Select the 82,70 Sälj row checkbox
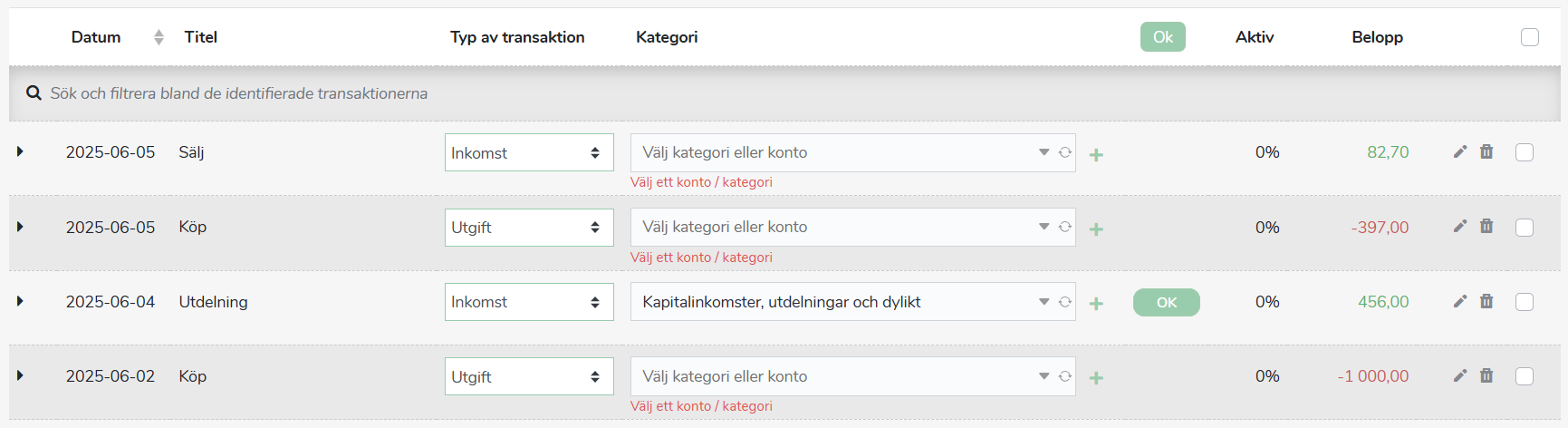The height and width of the screenshot is (428, 1568). pyautogui.click(x=1525, y=152)
